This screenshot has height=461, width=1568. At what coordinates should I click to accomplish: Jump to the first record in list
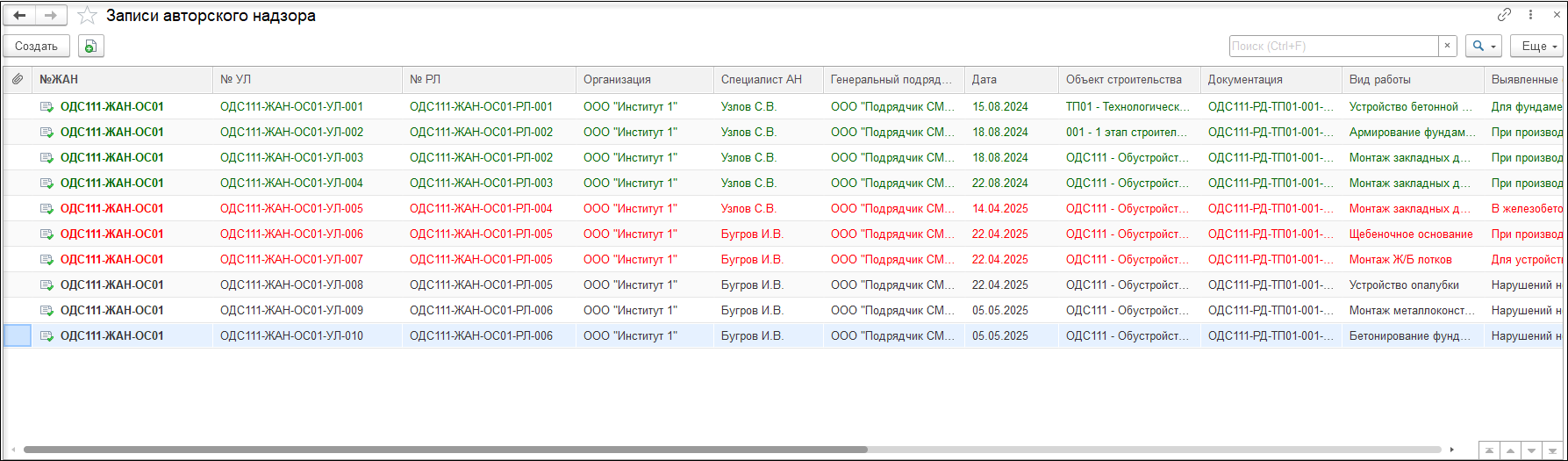[x=1489, y=450]
